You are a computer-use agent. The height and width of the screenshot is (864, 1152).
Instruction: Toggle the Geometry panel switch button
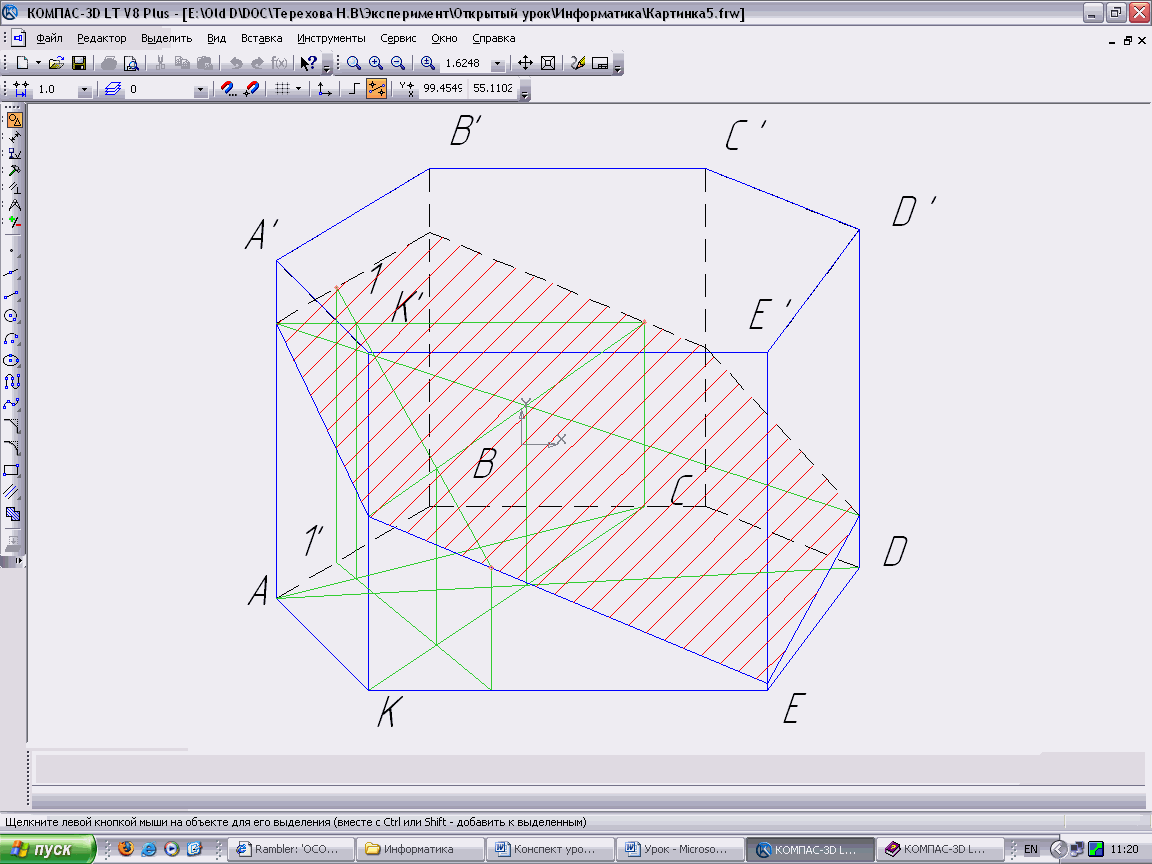(14, 120)
